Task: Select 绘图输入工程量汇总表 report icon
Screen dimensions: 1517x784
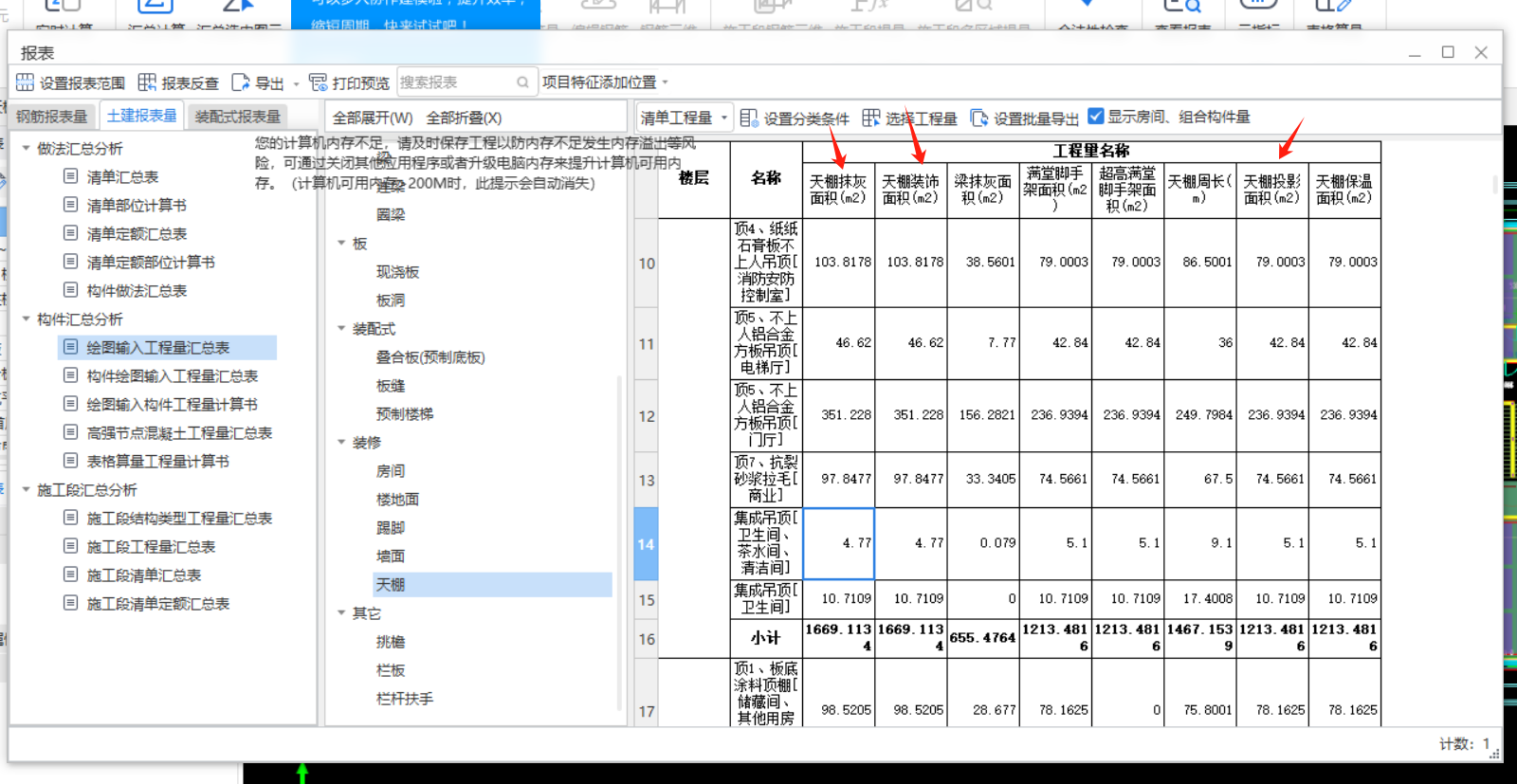Action: click(x=70, y=347)
